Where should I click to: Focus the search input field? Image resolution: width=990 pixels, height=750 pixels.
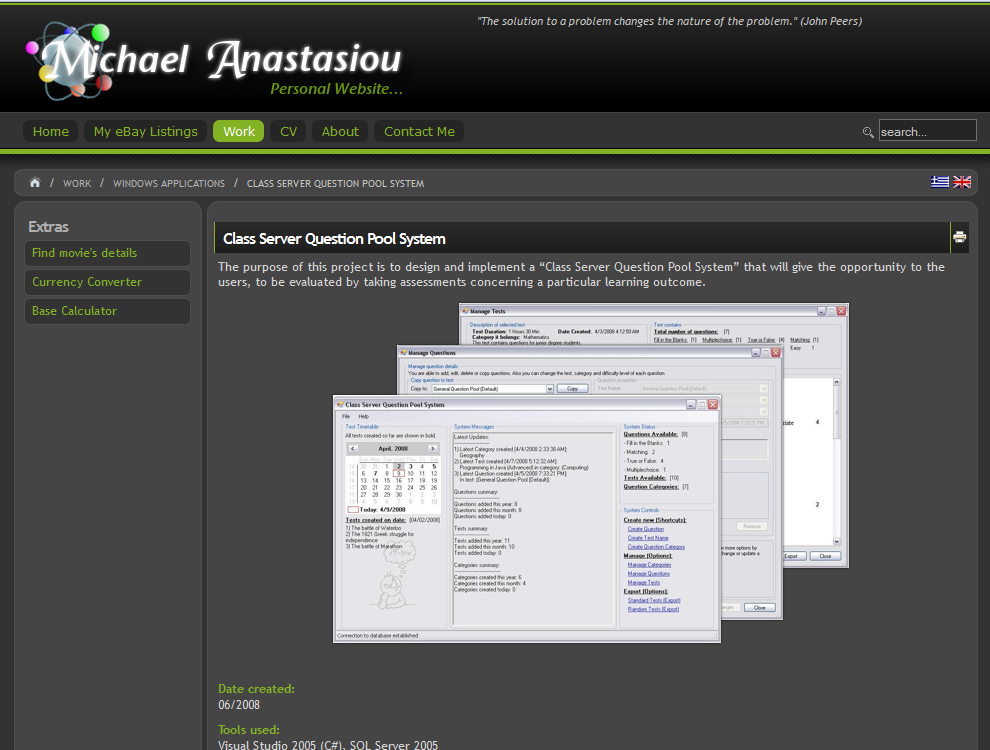coord(927,131)
